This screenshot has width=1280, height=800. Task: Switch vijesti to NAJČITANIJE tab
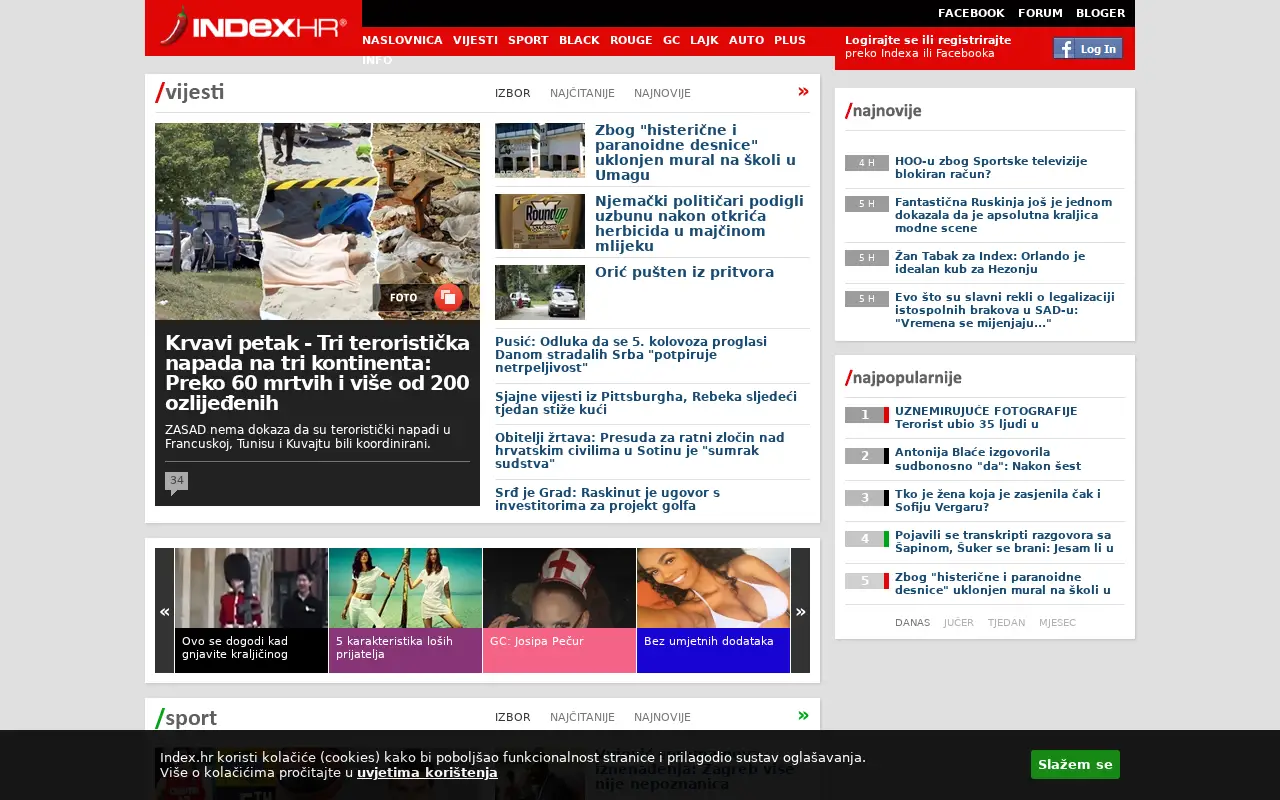[582, 93]
